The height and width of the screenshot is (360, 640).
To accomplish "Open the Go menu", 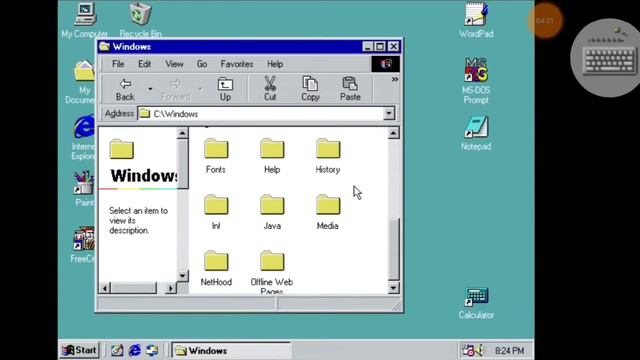I will [x=202, y=64].
